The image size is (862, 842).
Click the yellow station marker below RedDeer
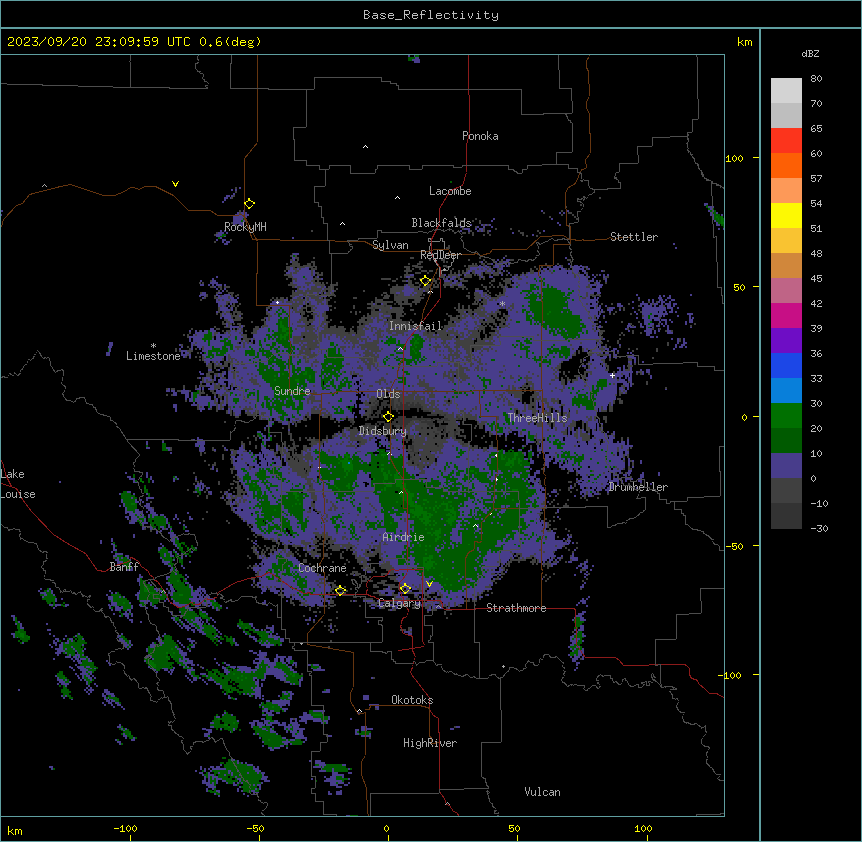tap(425, 281)
